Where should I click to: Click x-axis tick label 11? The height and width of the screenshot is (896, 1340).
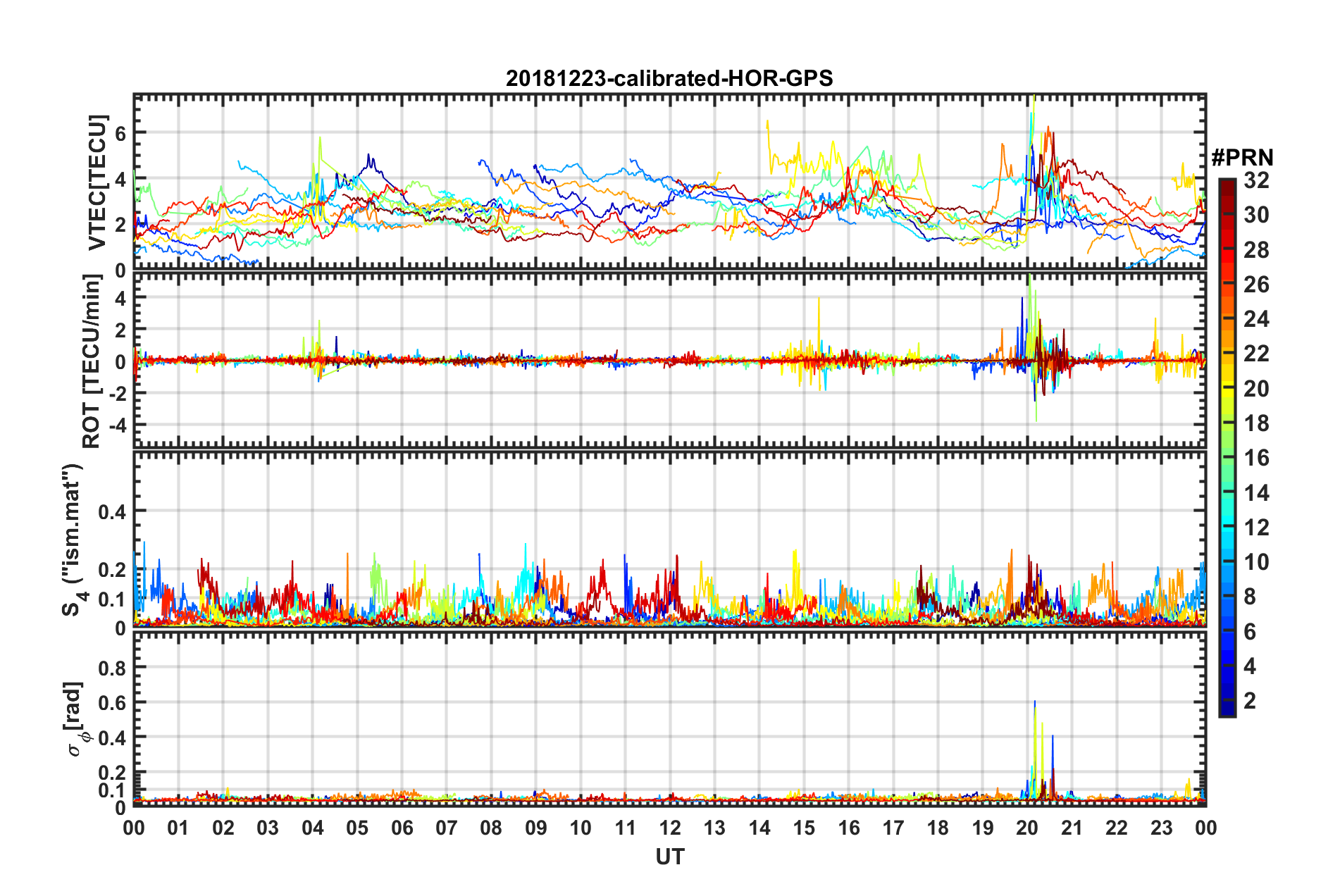(x=626, y=828)
